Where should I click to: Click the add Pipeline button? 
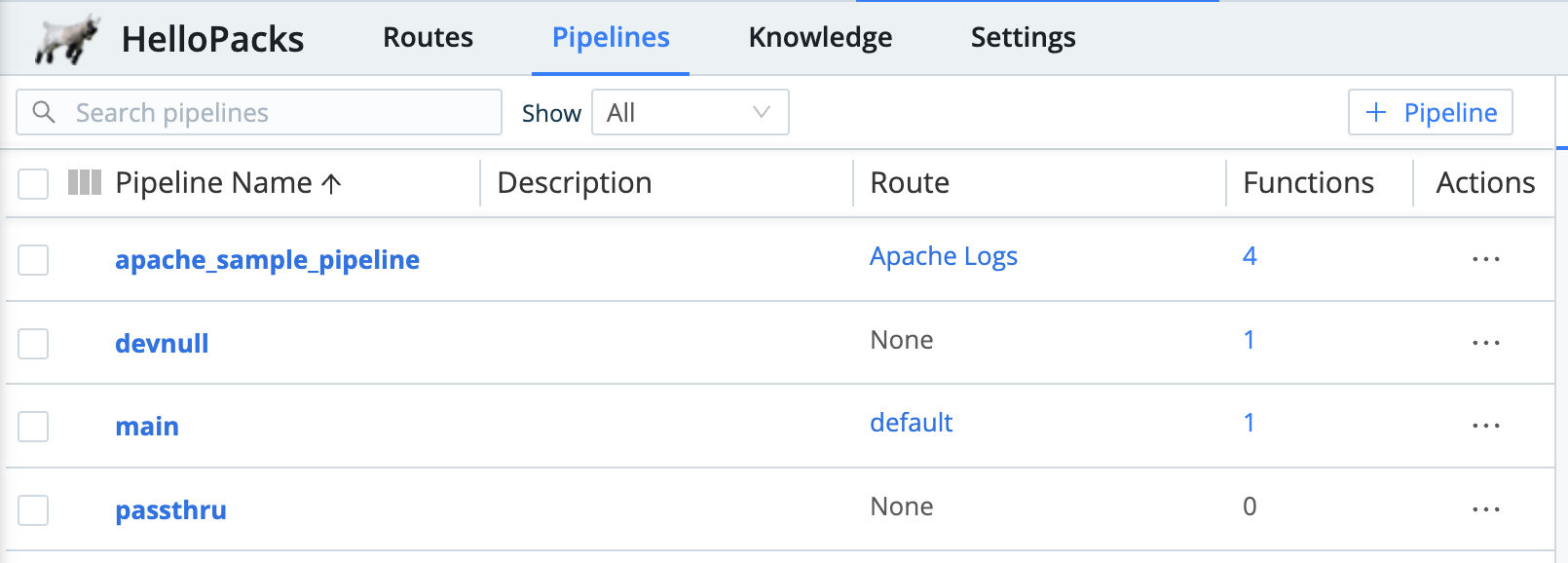(x=1431, y=112)
